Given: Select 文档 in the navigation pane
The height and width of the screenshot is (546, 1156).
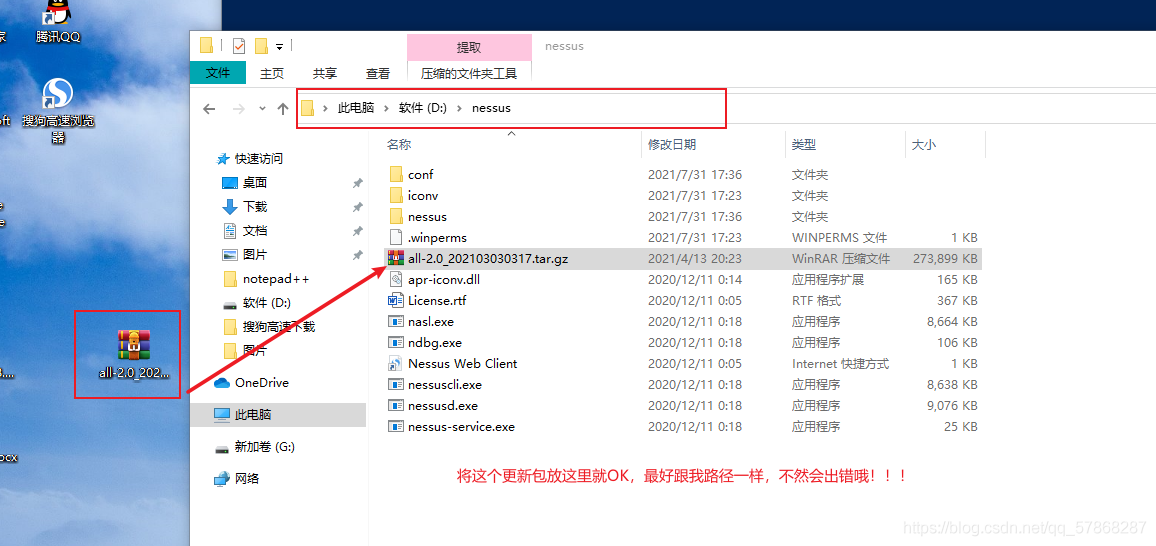Looking at the screenshot, I should [x=255, y=231].
